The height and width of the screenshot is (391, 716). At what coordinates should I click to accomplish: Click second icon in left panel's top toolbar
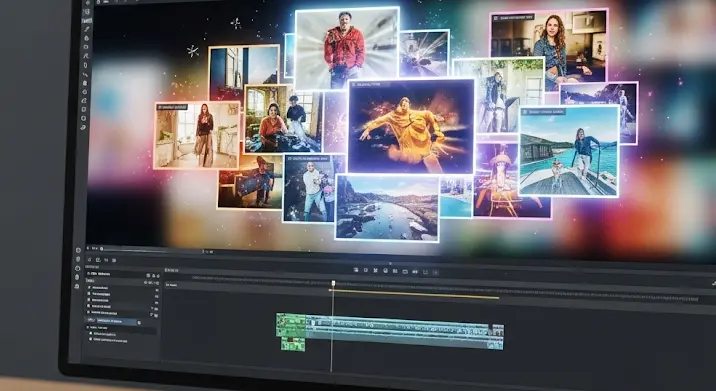pyautogui.click(x=98, y=260)
